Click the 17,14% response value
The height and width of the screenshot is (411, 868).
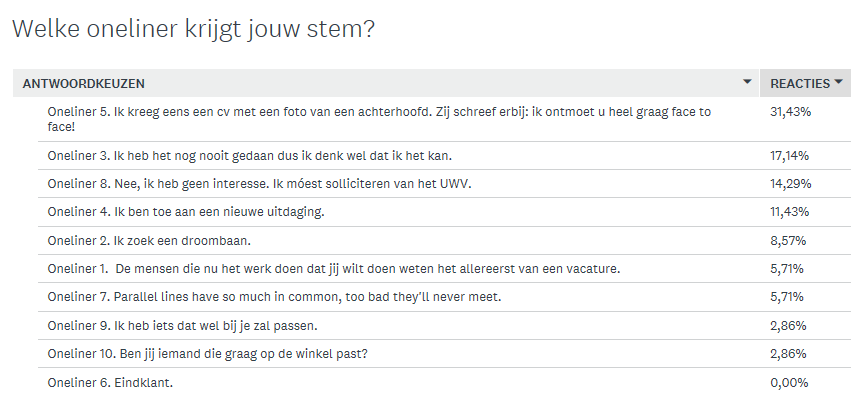pos(789,156)
